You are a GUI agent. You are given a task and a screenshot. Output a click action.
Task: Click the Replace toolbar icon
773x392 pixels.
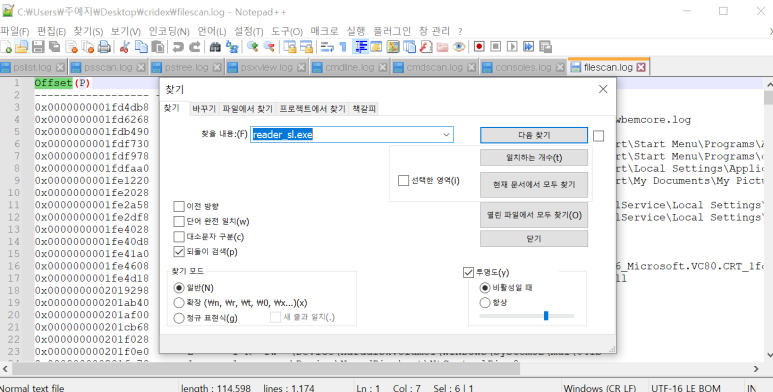[x=232, y=47]
